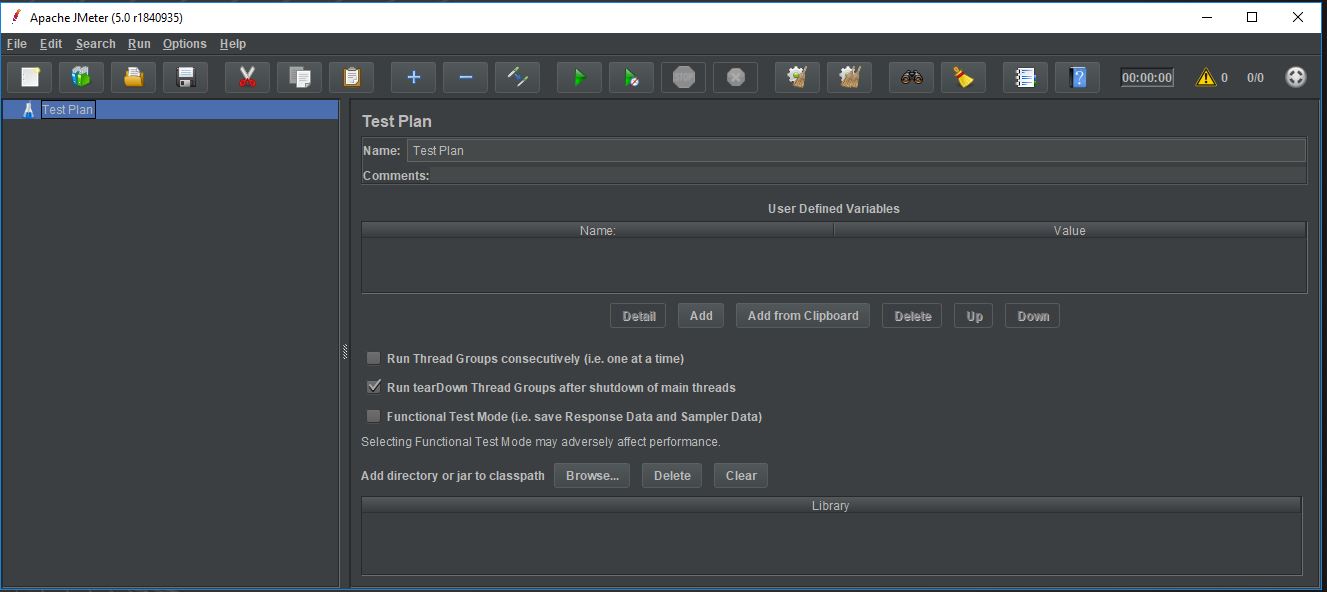1327x592 pixels.
Task: Open the Options menu
Action: pyautogui.click(x=185, y=44)
